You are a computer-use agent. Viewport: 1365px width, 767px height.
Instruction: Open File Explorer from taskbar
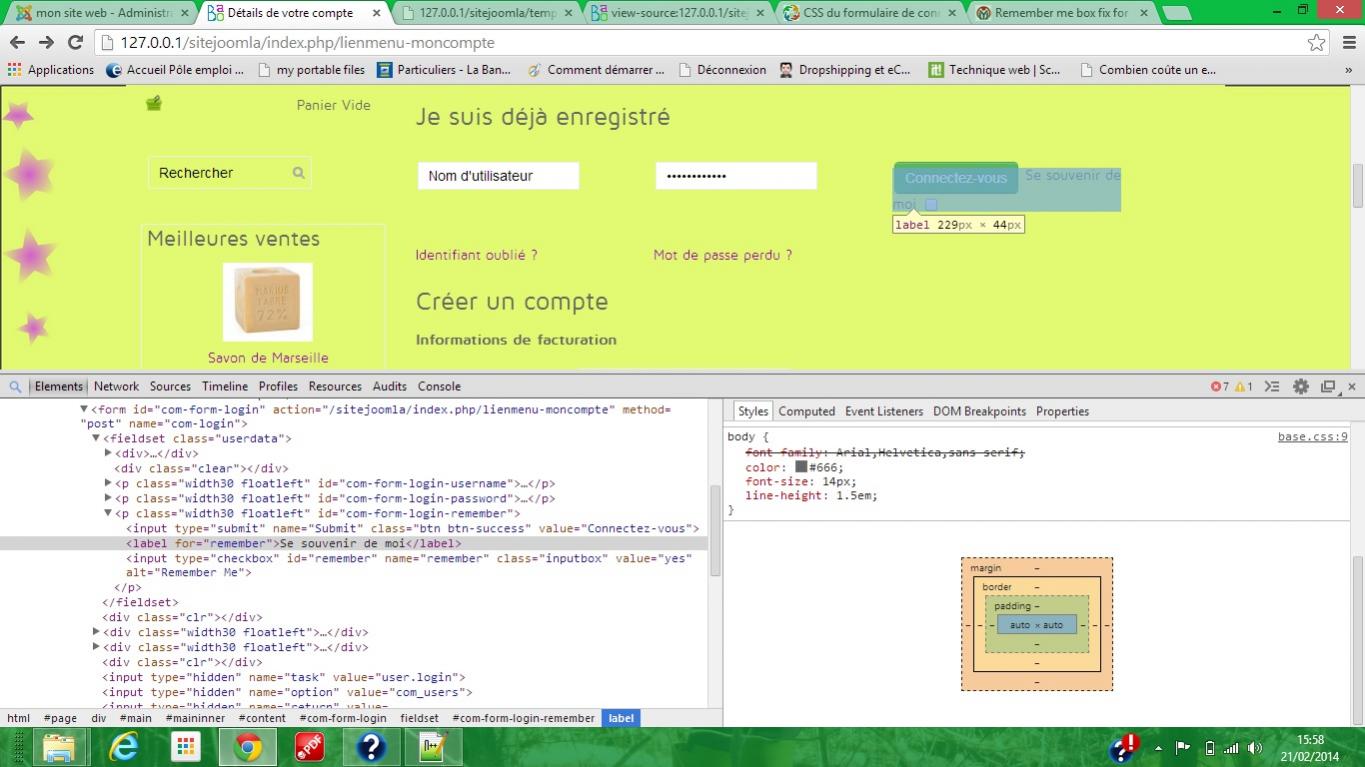[59, 747]
